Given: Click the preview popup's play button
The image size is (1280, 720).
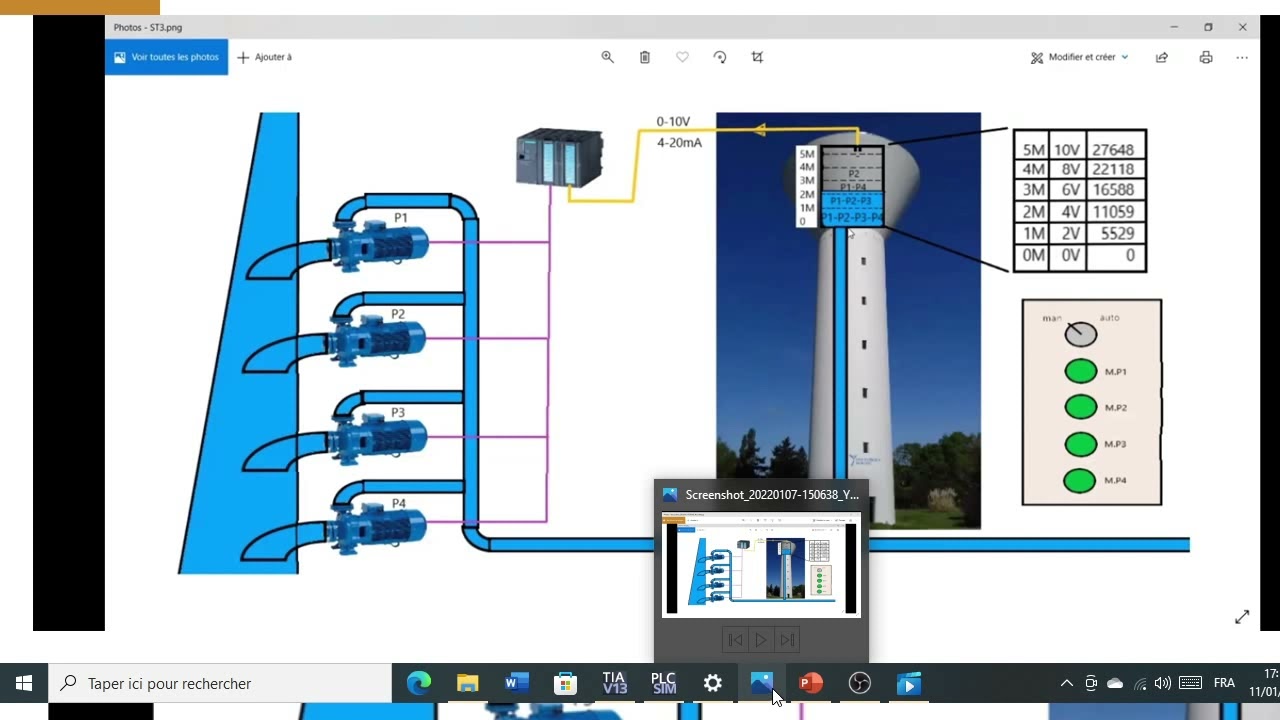Looking at the screenshot, I should pyautogui.click(x=761, y=640).
